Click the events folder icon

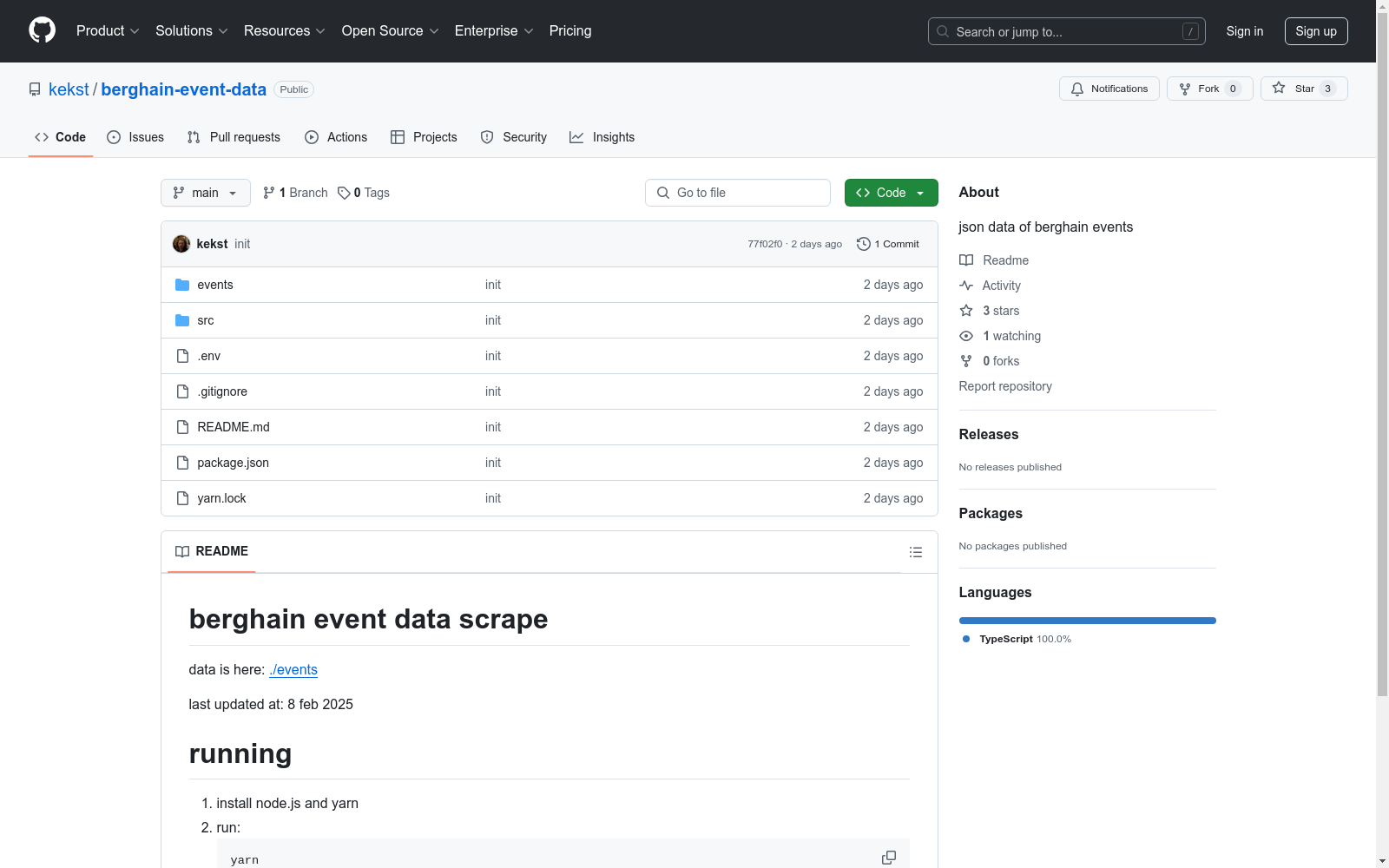click(x=182, y=285)
